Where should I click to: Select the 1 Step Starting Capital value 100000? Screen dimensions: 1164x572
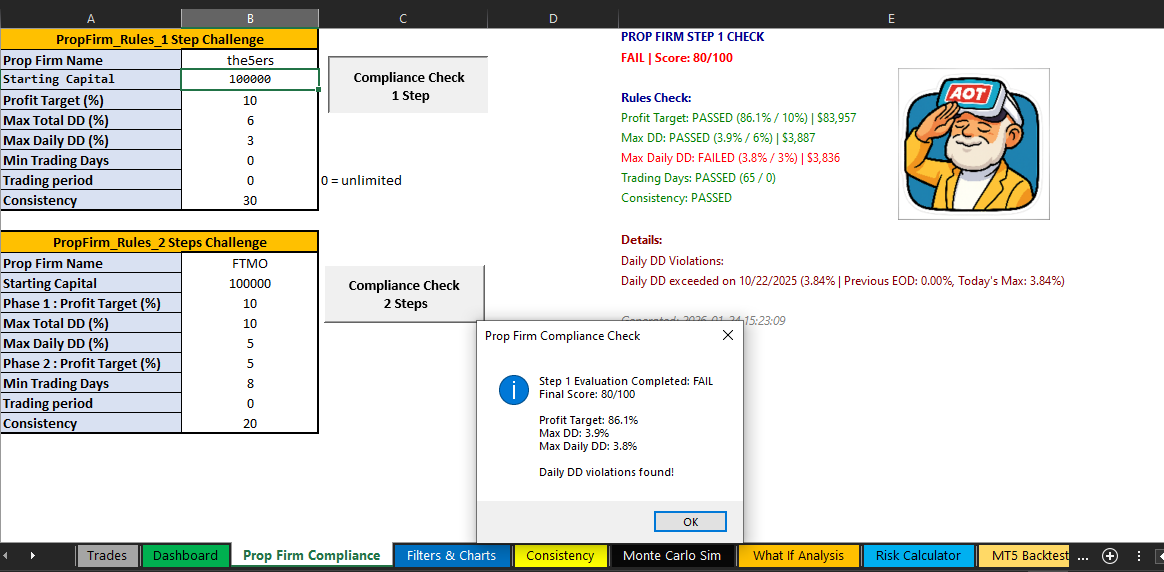pyautogui.click(x=250, y=79)
